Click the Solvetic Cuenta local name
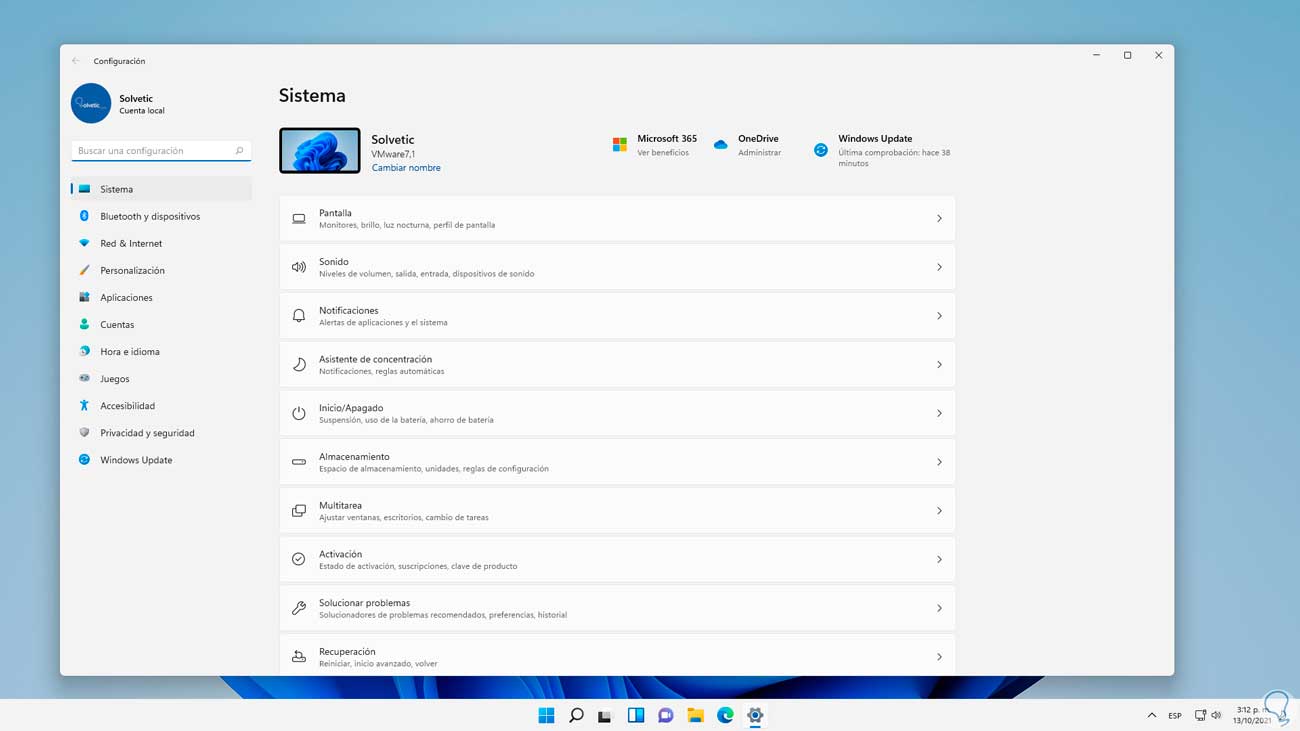Screen dimensions: 1300x731 (x=142, y=104)
